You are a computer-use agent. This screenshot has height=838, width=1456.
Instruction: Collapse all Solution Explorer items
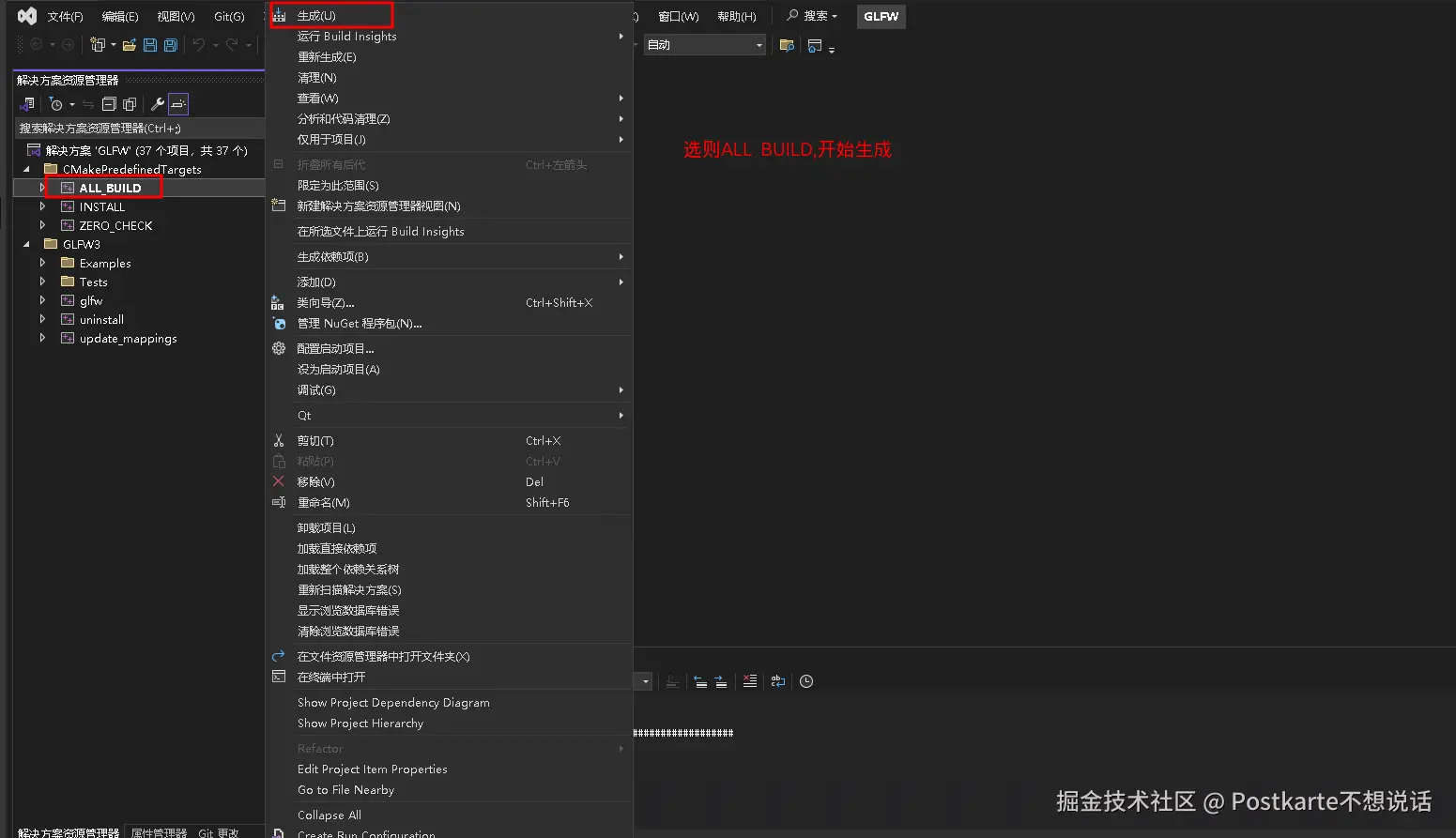pos(109,104)
